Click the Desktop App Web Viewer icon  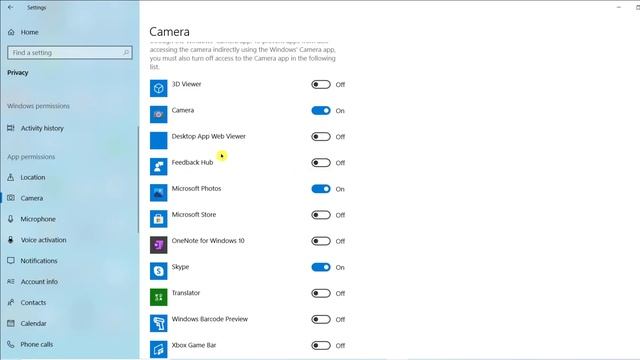tap(158, 140)
